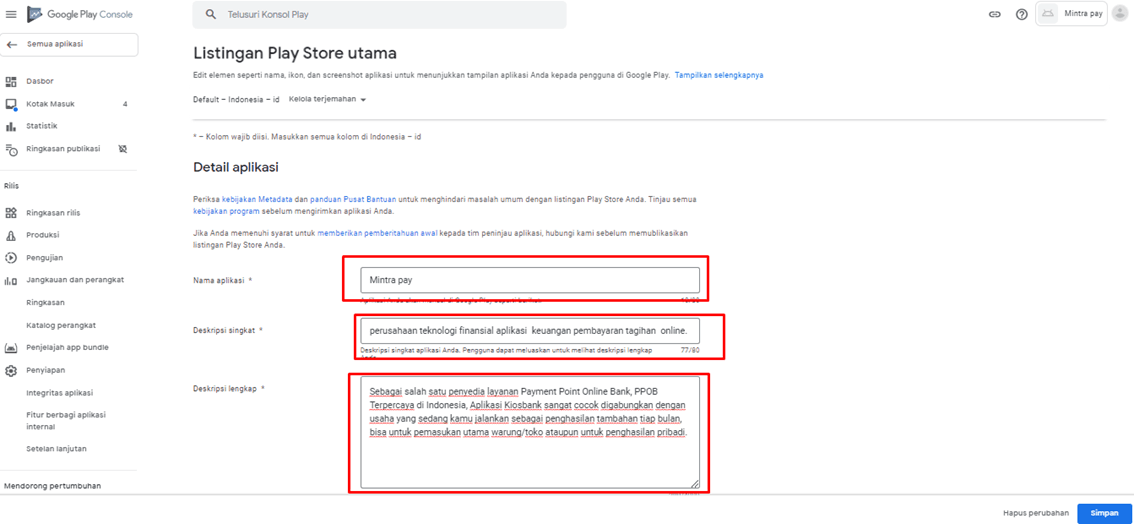
Task: Open the user account avatar
Action: click(1121, 14)
